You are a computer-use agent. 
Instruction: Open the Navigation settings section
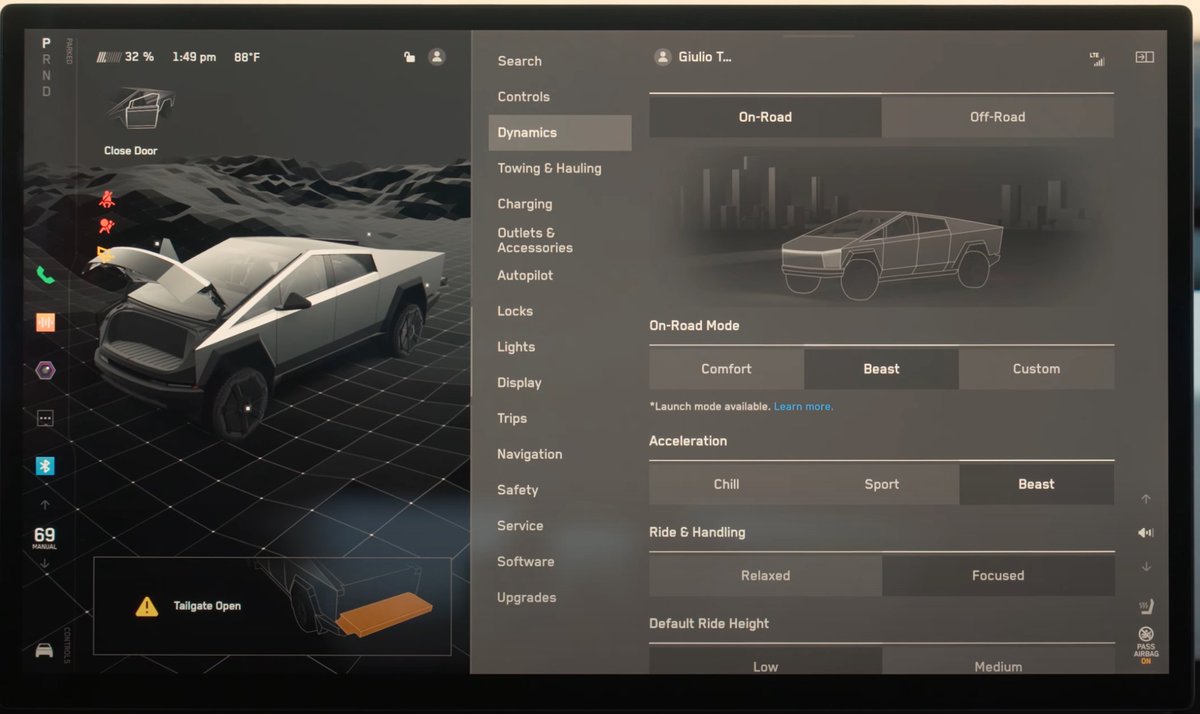pyautogui.click(x=530, y=454)
